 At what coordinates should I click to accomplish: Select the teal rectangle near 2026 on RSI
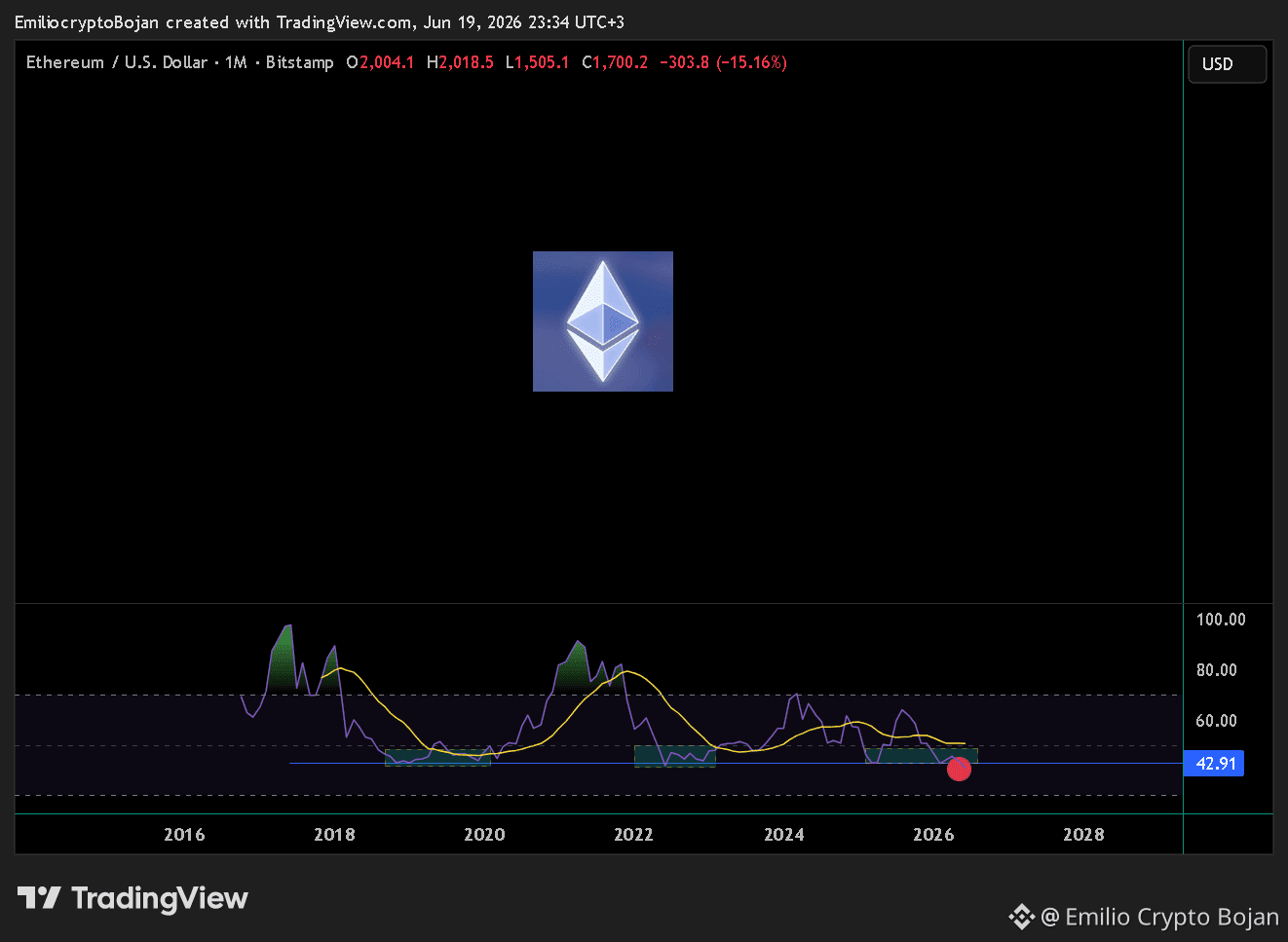(922, 756)
